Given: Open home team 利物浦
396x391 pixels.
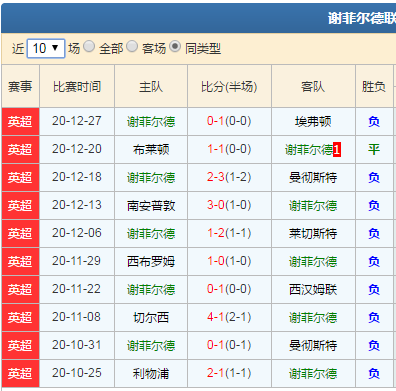Looking at the screenshot, I should point(151,374).
